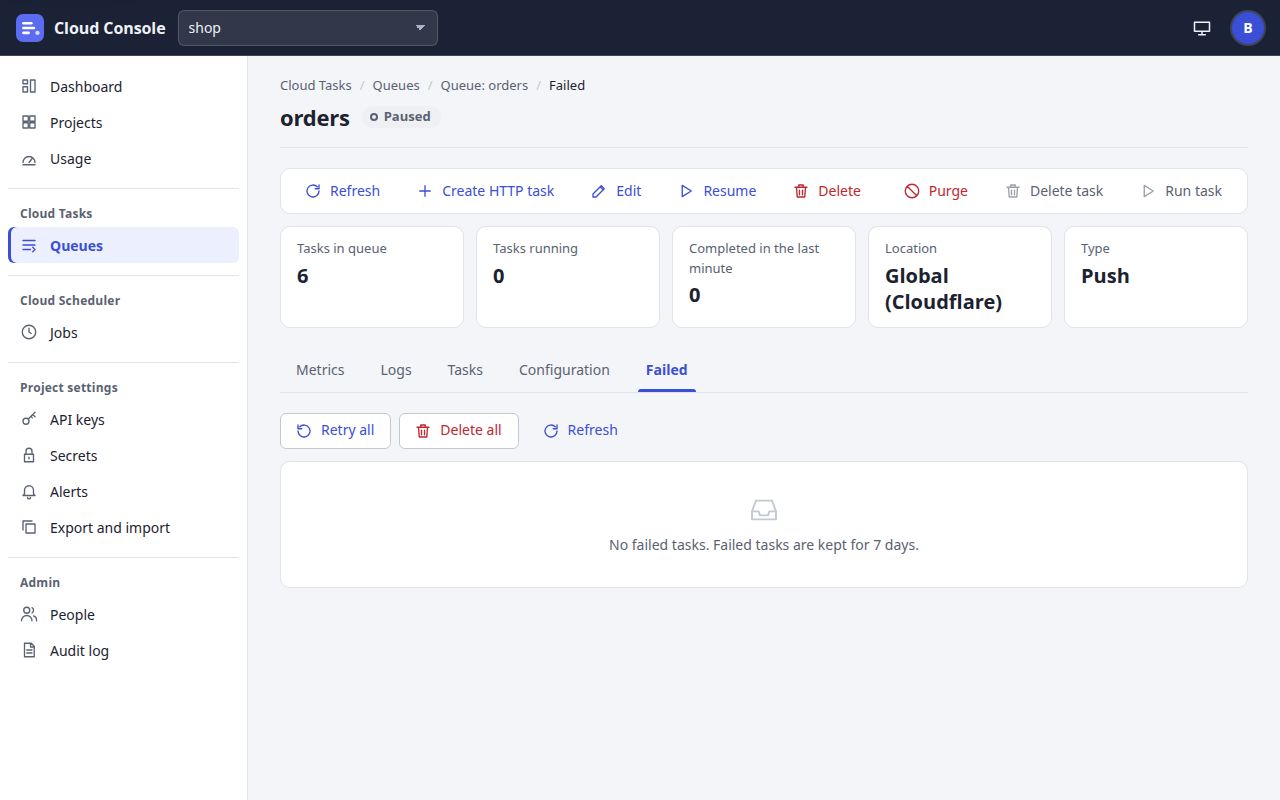This screenshot has height=800, width=1280.
Task: Open Cloud Scheduler Jobs
Action: [x=123, y=333]
